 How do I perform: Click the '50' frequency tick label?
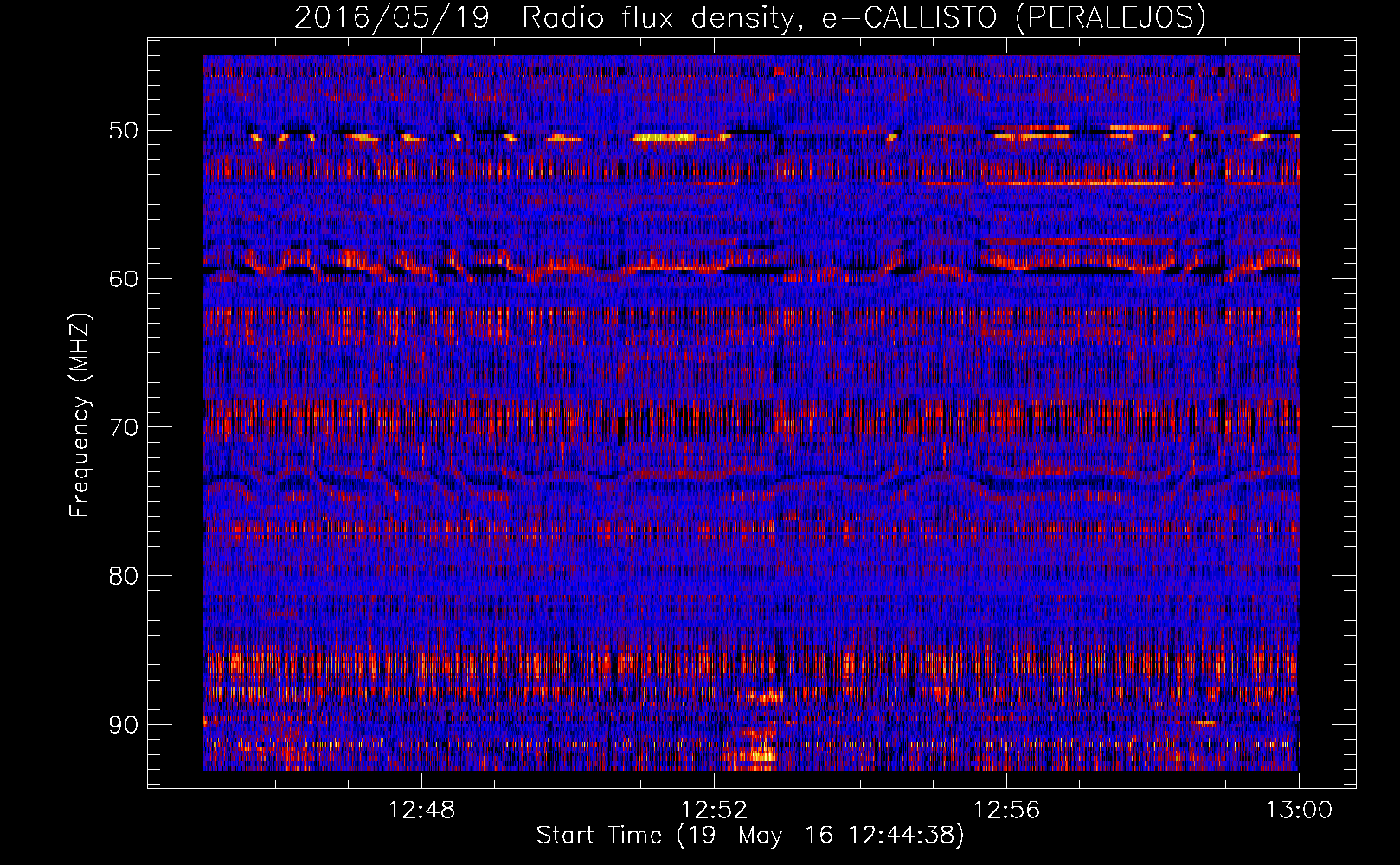tap(123, 131)
